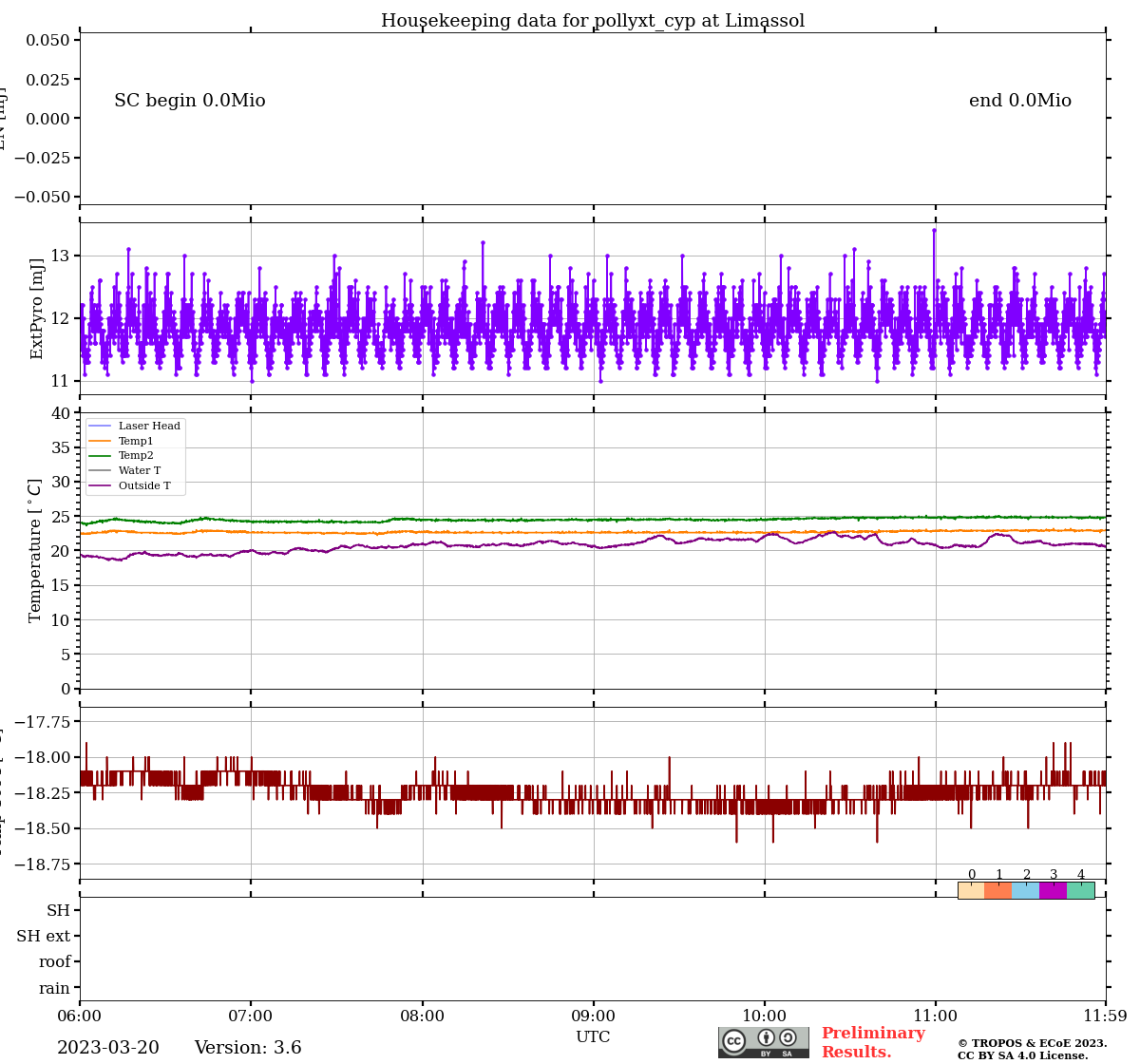This screenshot has width=1140, height=1064.
Task: Click the 13 tick on ExtPyro axis
Action: point(60,256)
